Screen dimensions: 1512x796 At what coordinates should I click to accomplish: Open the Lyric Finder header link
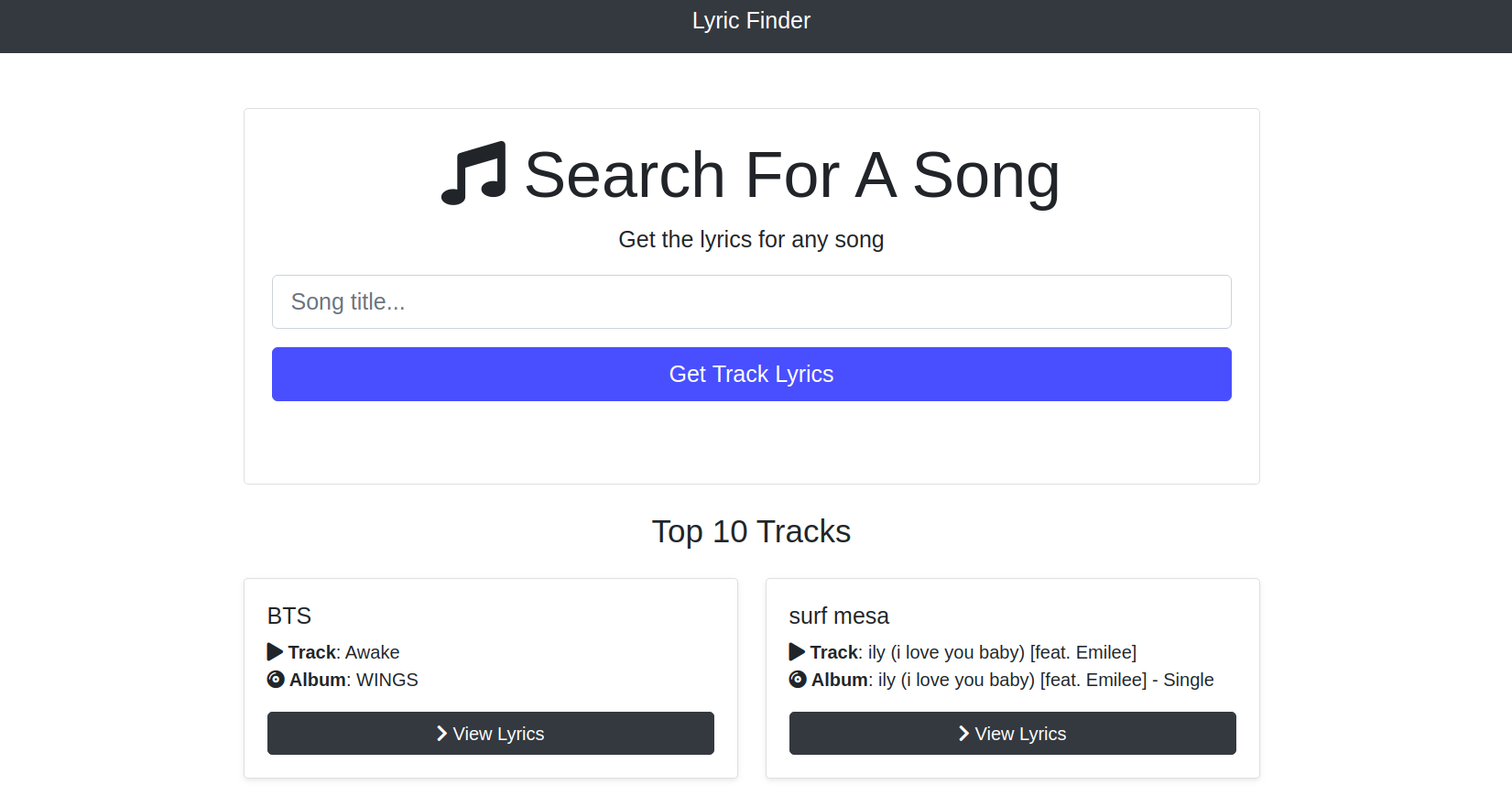(x=751, y=20)
